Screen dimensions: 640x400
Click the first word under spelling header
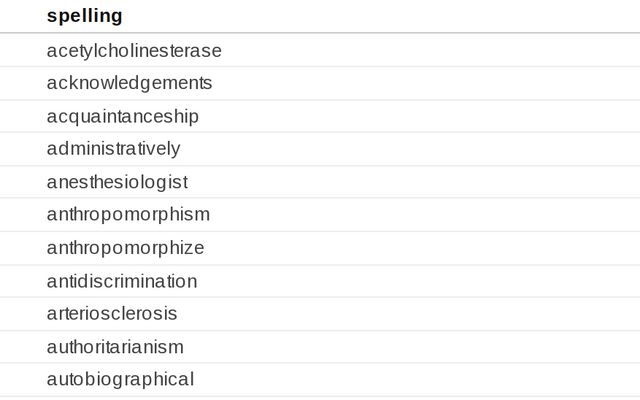[x=134, y=50]
